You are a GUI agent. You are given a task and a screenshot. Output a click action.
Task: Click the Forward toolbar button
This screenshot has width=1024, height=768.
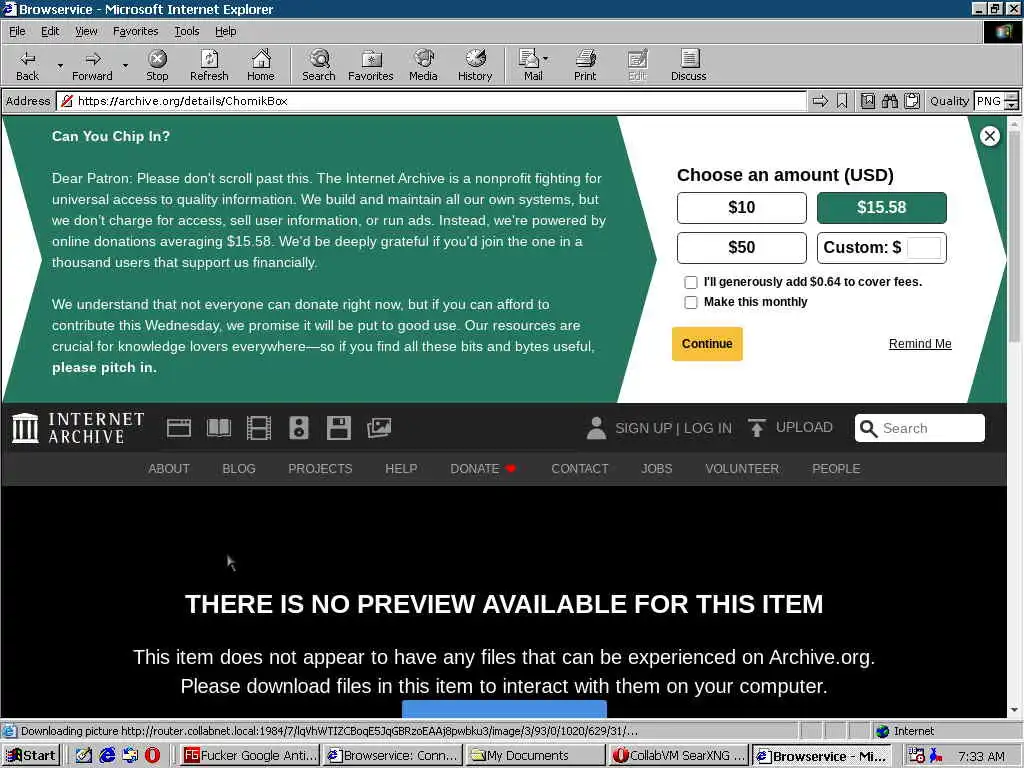(92, 65)
